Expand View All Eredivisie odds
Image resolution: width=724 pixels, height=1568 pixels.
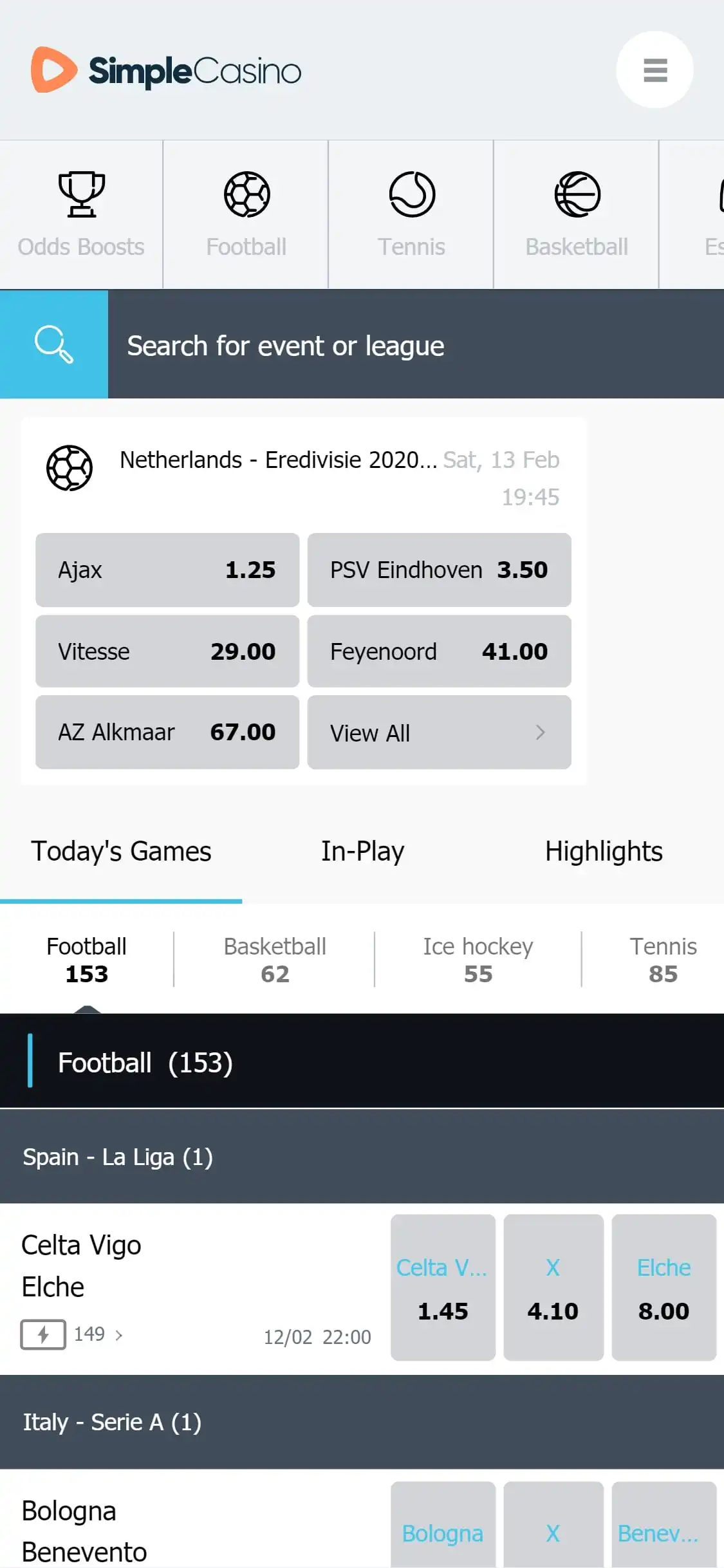click(439, 733)
